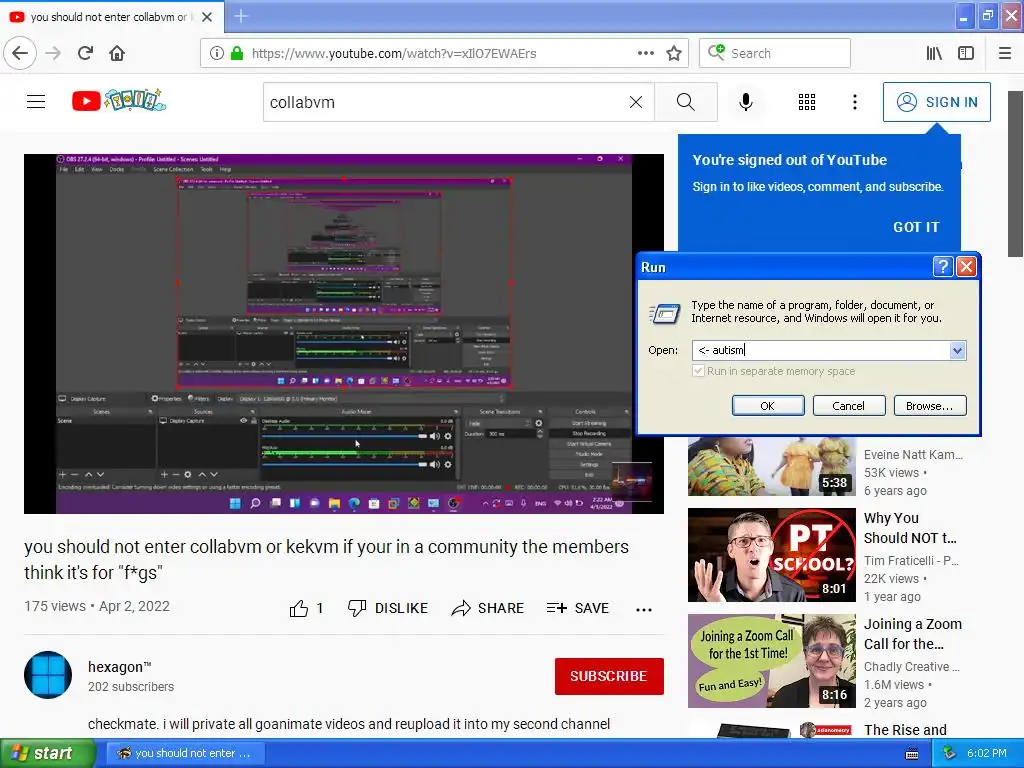
Task: Clear the collabvm search text with X
Action: [636, 102]
